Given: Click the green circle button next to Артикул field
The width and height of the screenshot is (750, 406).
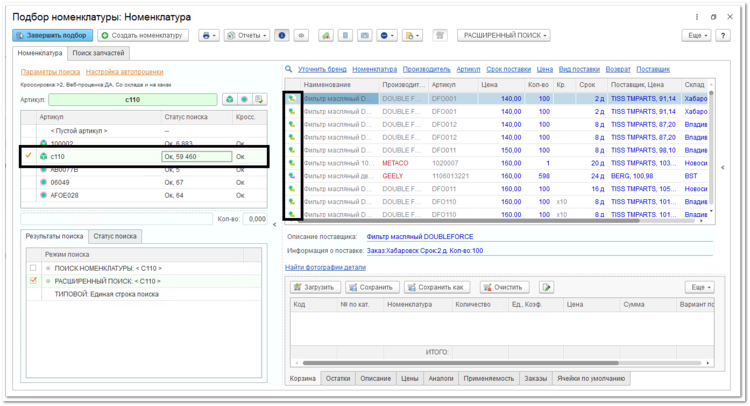Looking at the screenshot, I should coord(244,99).
